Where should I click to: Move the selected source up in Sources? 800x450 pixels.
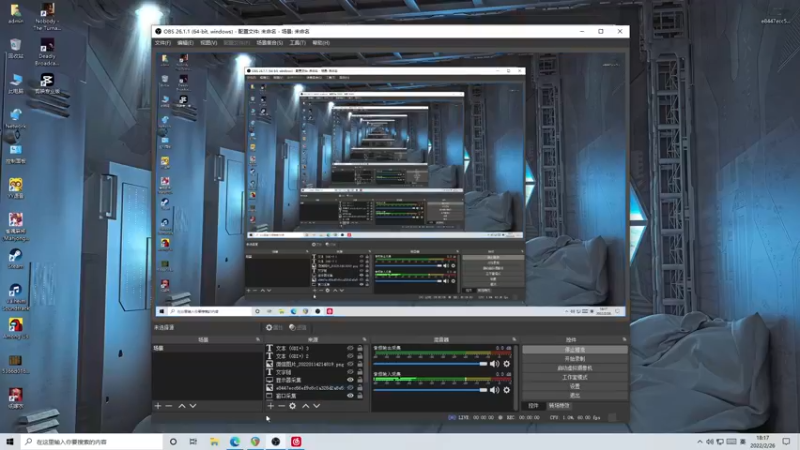pyautogui.click(x=305, y=406)
